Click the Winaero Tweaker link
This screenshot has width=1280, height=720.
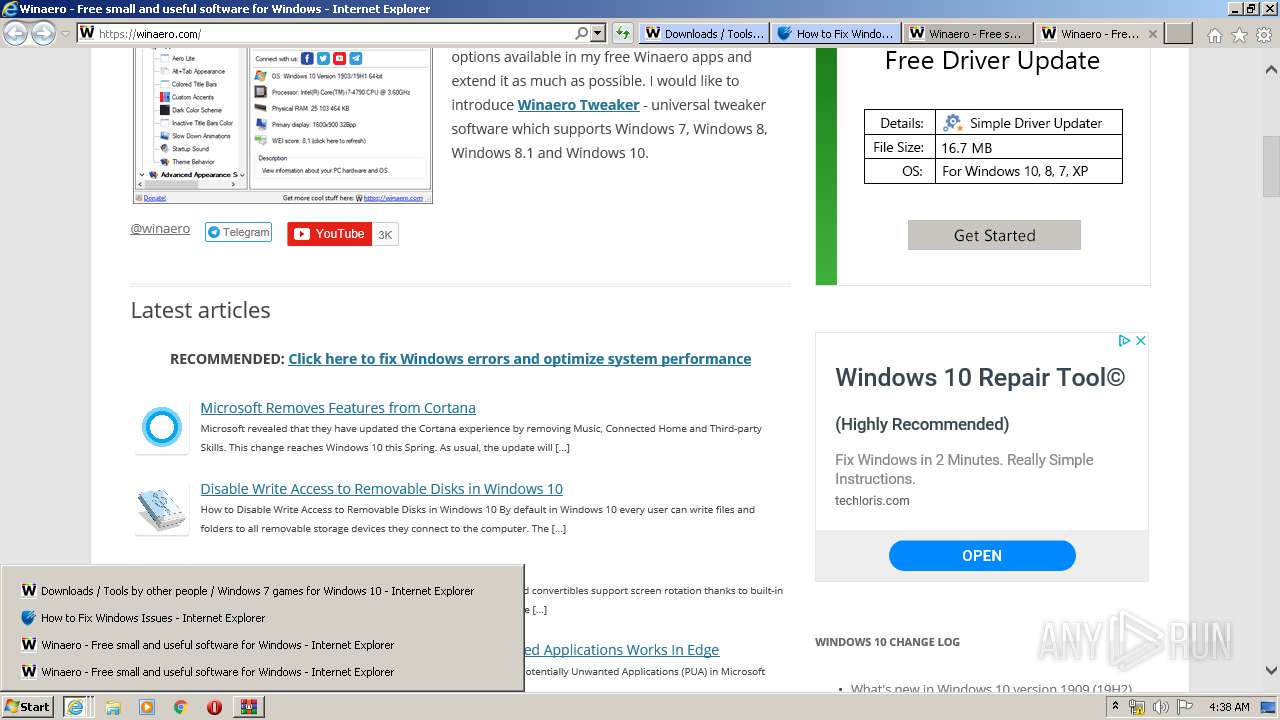pos(578,105)
